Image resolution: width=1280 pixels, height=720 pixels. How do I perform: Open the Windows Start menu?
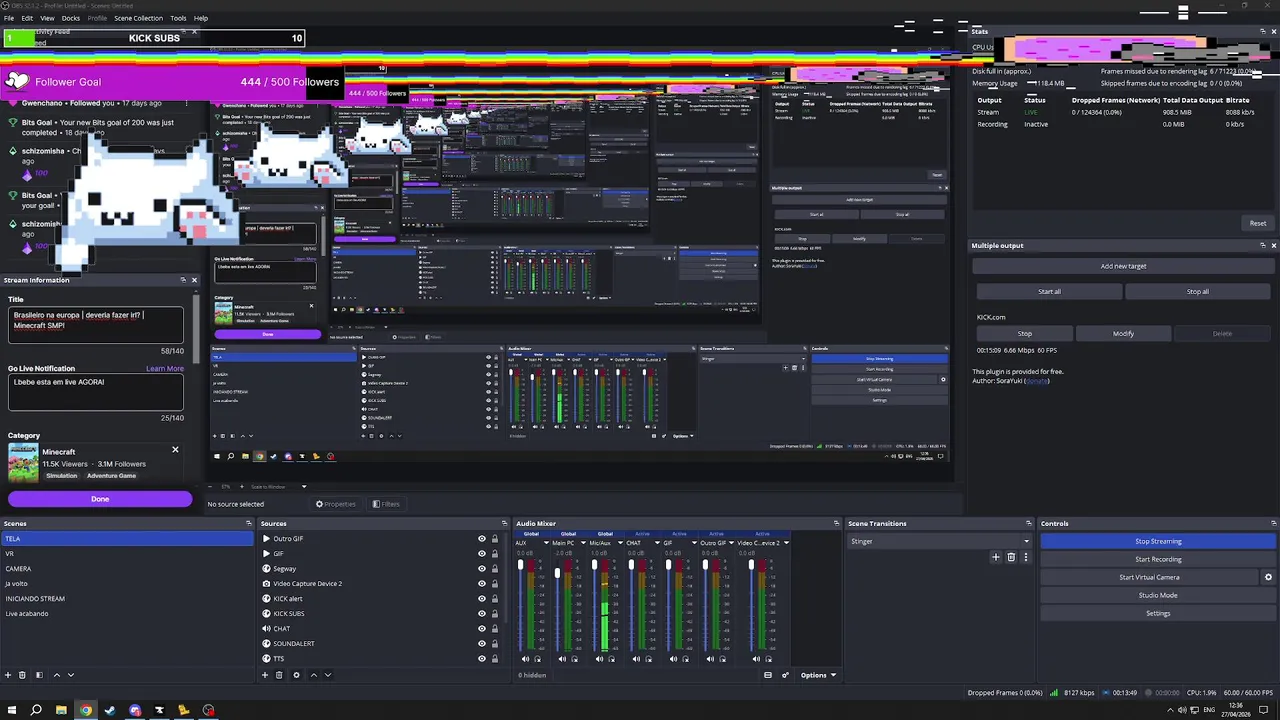click(x=11, y=710)
